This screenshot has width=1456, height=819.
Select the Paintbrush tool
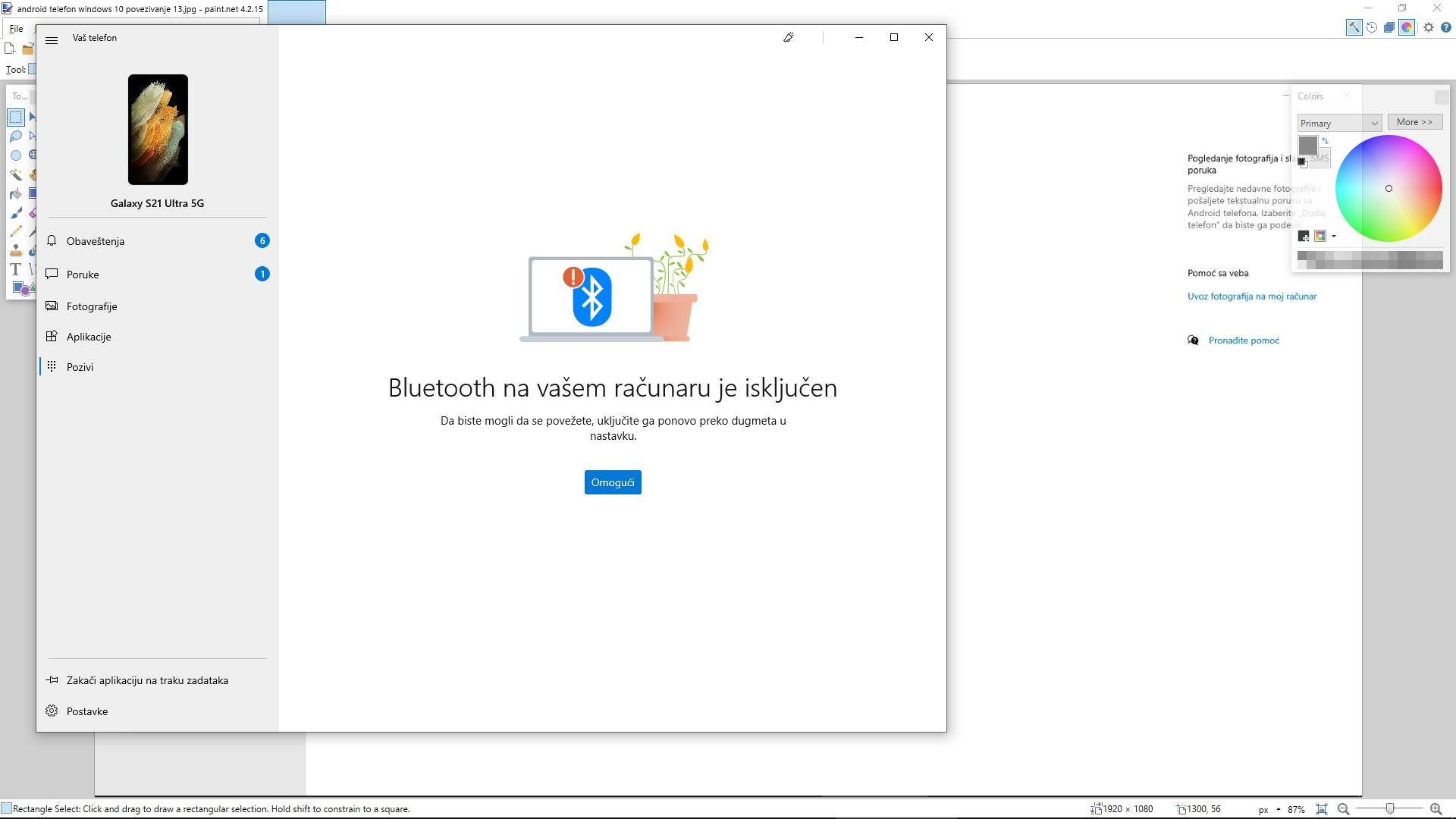(x=15, y=213)
